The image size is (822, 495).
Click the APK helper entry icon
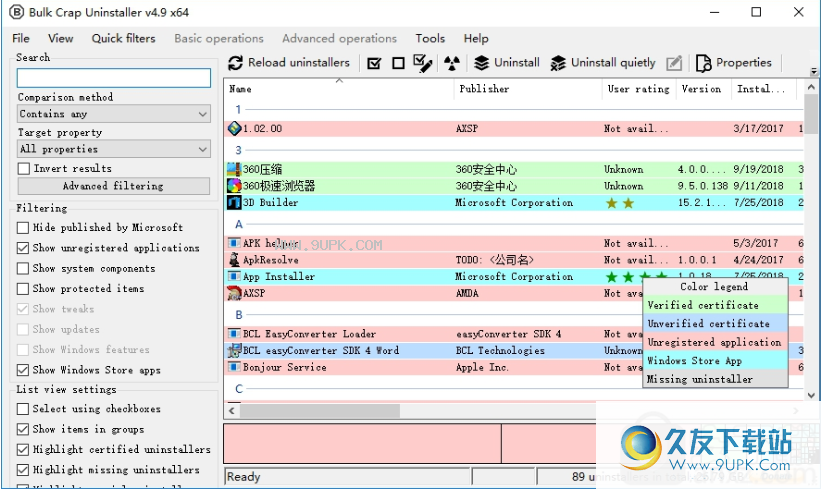pyautogui.click(x=234, y=243)
